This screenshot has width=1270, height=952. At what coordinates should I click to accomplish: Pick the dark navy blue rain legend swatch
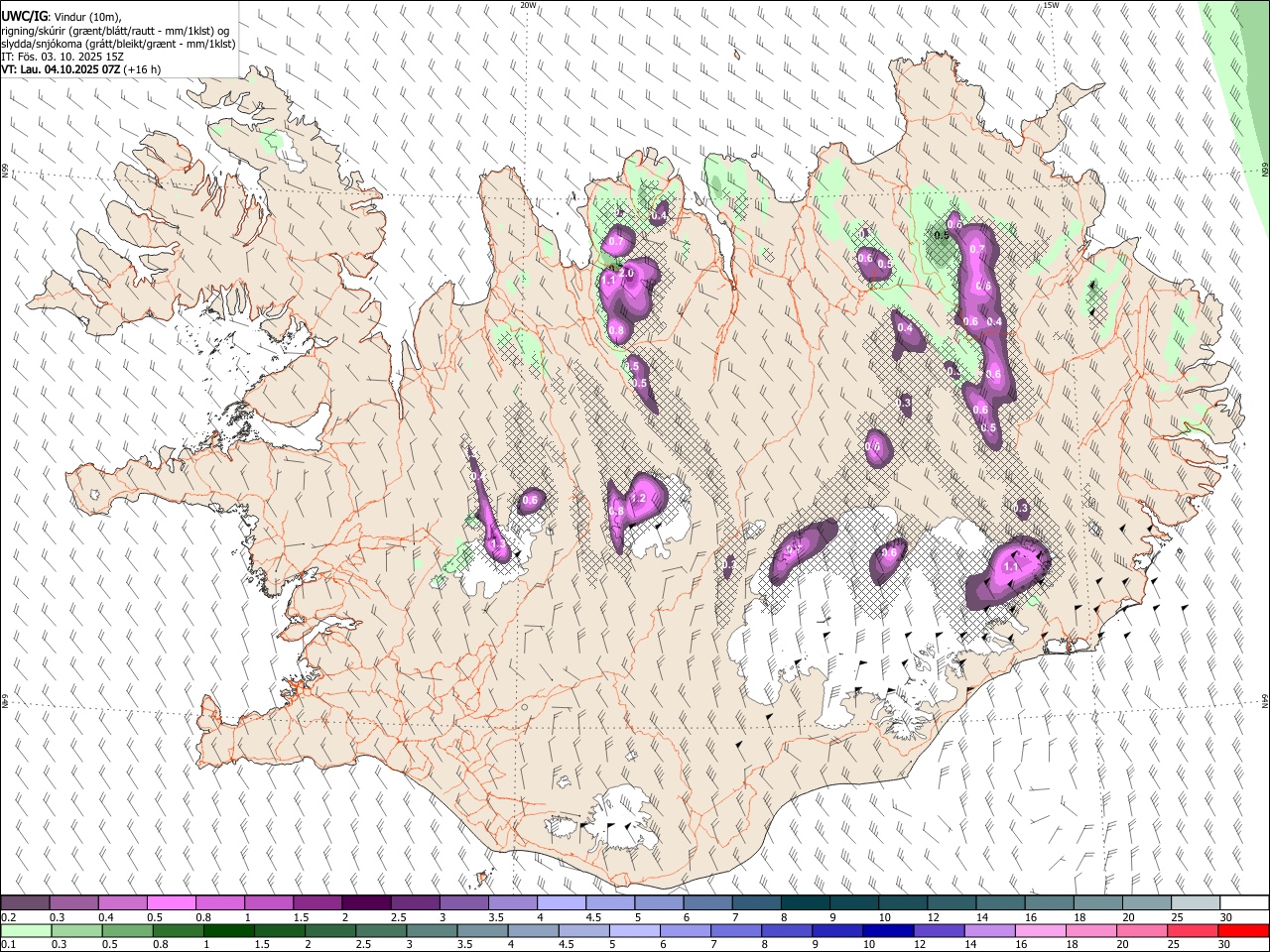coord(887,930)
